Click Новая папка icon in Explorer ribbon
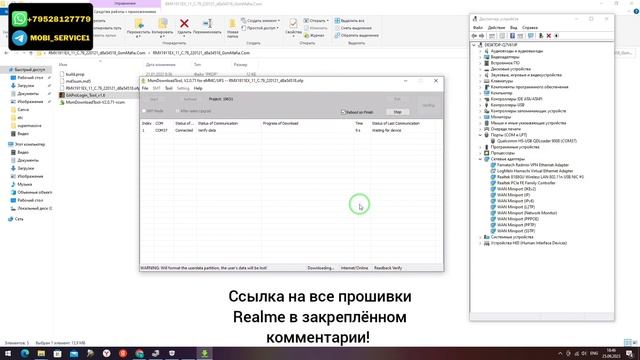 point(233,24)
